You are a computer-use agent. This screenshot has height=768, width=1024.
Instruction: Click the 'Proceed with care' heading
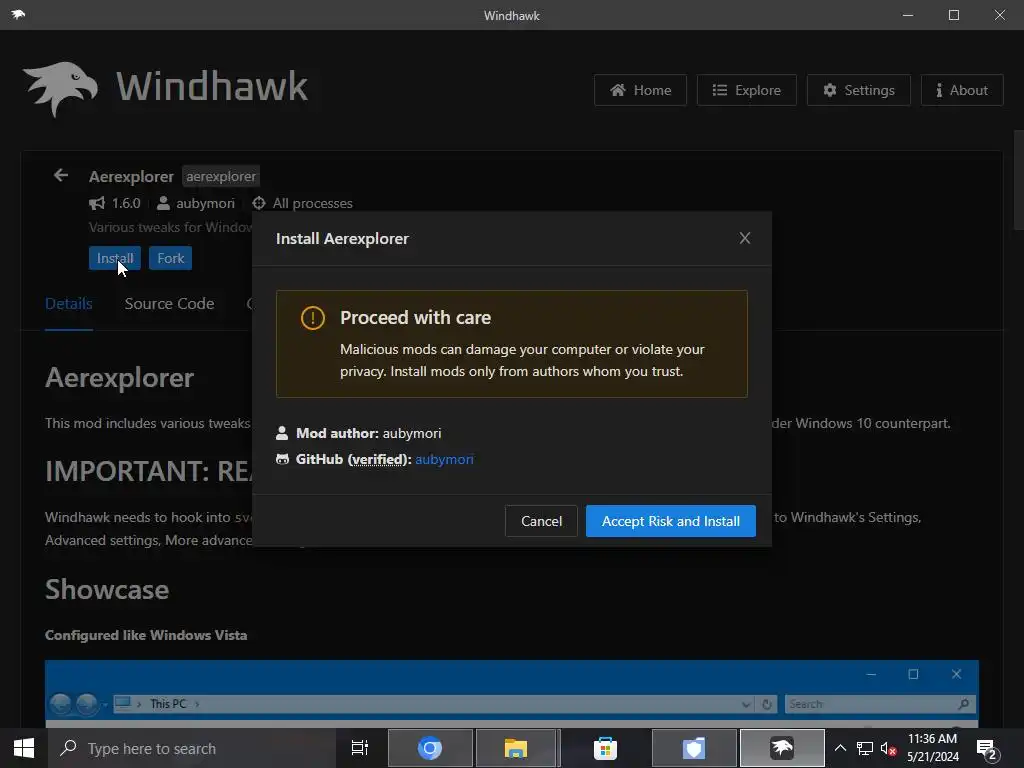(x=415, y=317)
